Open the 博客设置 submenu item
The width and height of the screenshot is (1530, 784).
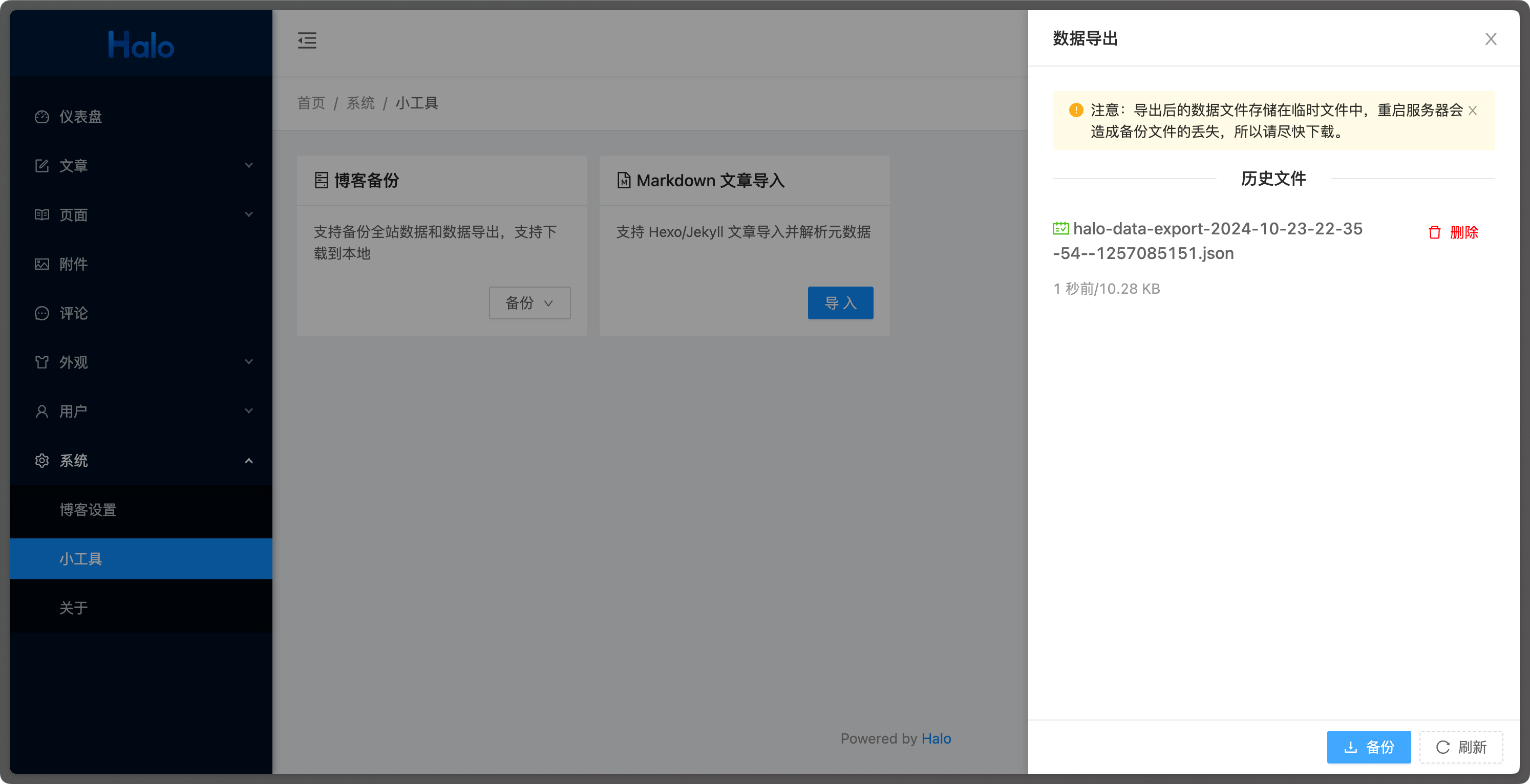coord(88,510)
